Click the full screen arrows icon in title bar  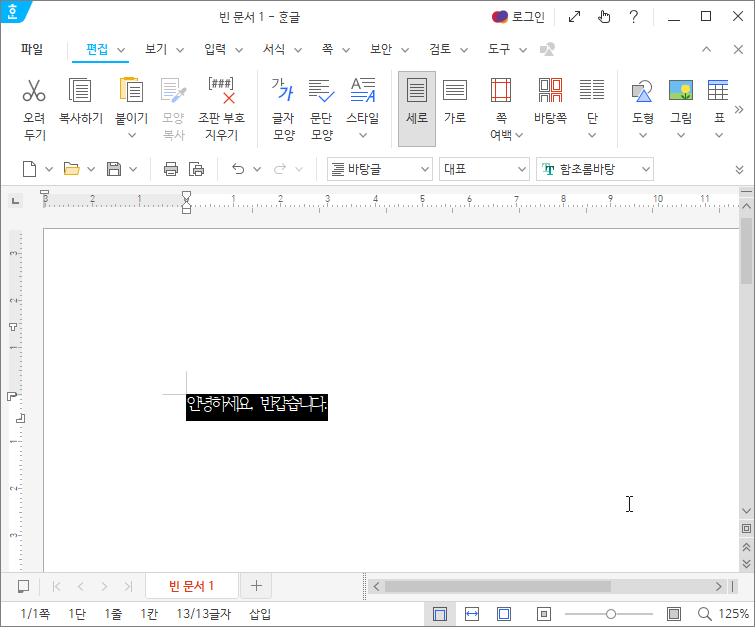(x=574, y=17)
